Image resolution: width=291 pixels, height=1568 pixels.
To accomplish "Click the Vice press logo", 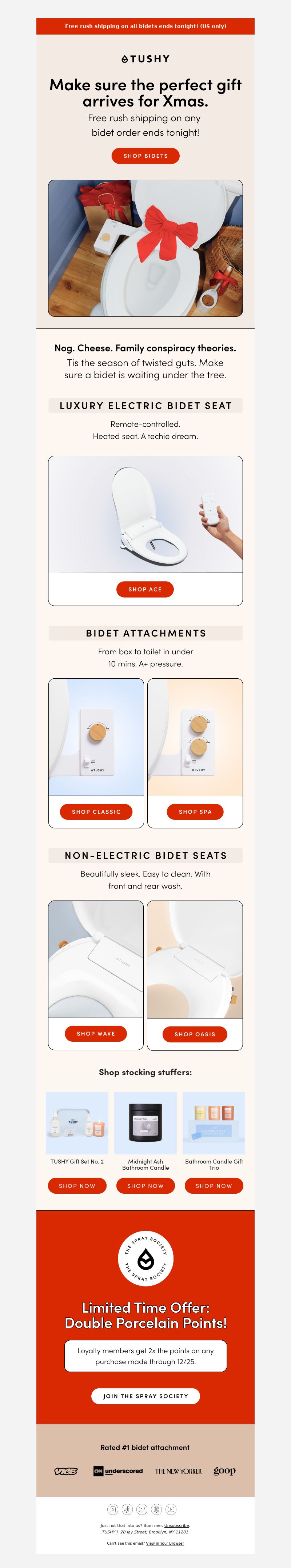I will pos(66,1471).
